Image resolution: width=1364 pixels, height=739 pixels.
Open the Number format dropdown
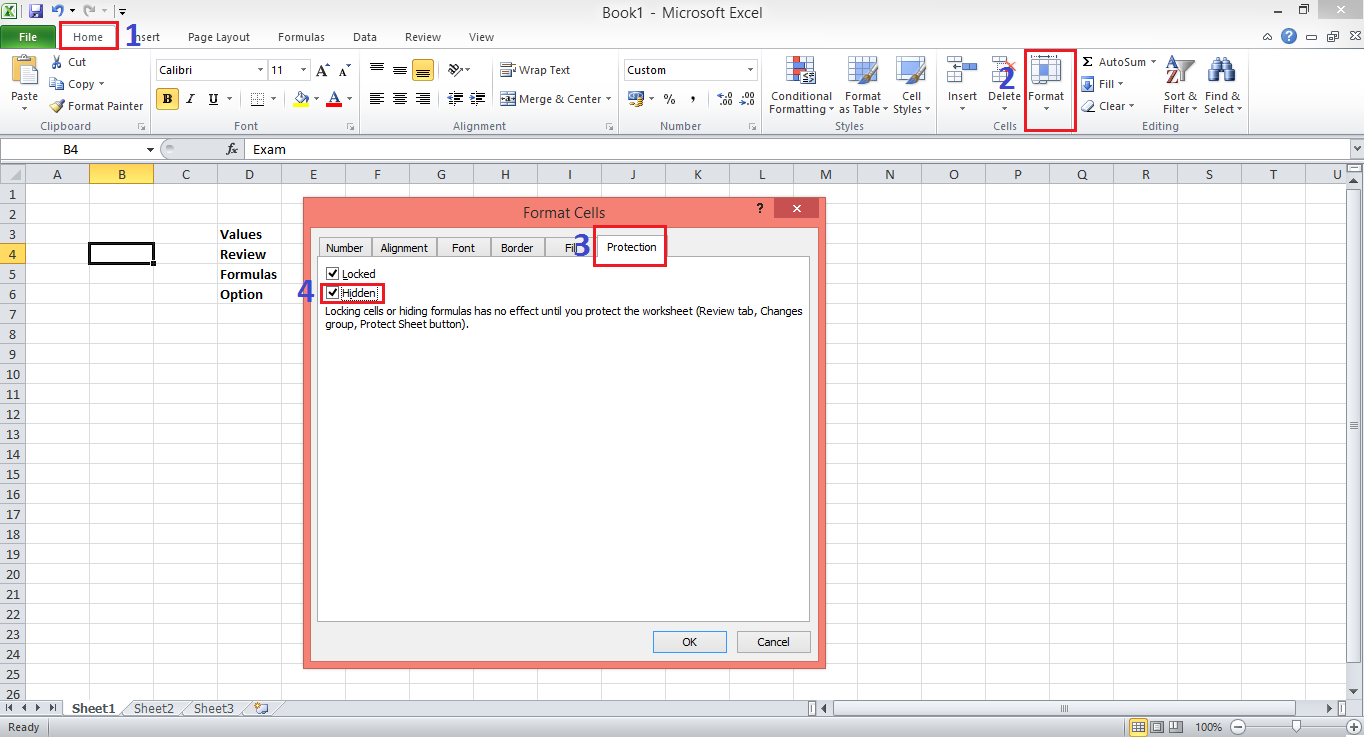[744, 69]
